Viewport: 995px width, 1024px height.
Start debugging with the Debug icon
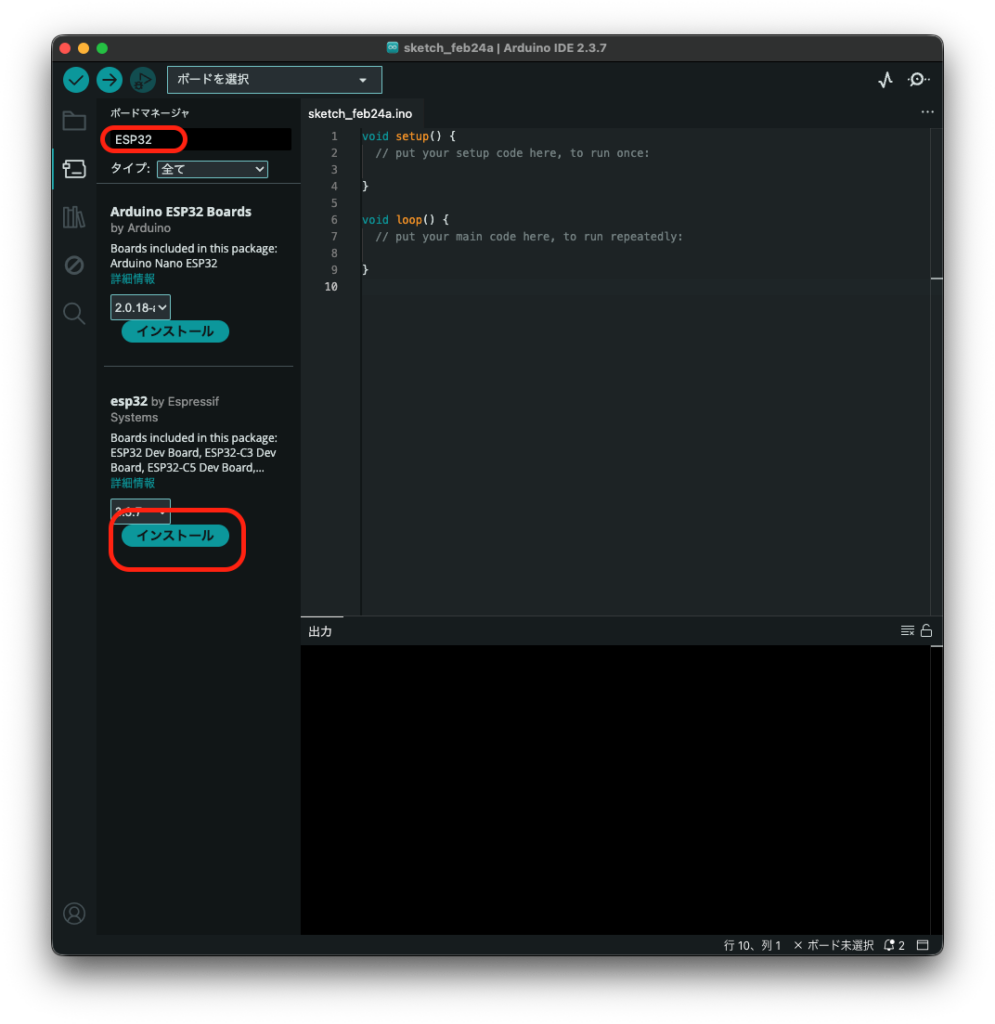tap(142, 80)
